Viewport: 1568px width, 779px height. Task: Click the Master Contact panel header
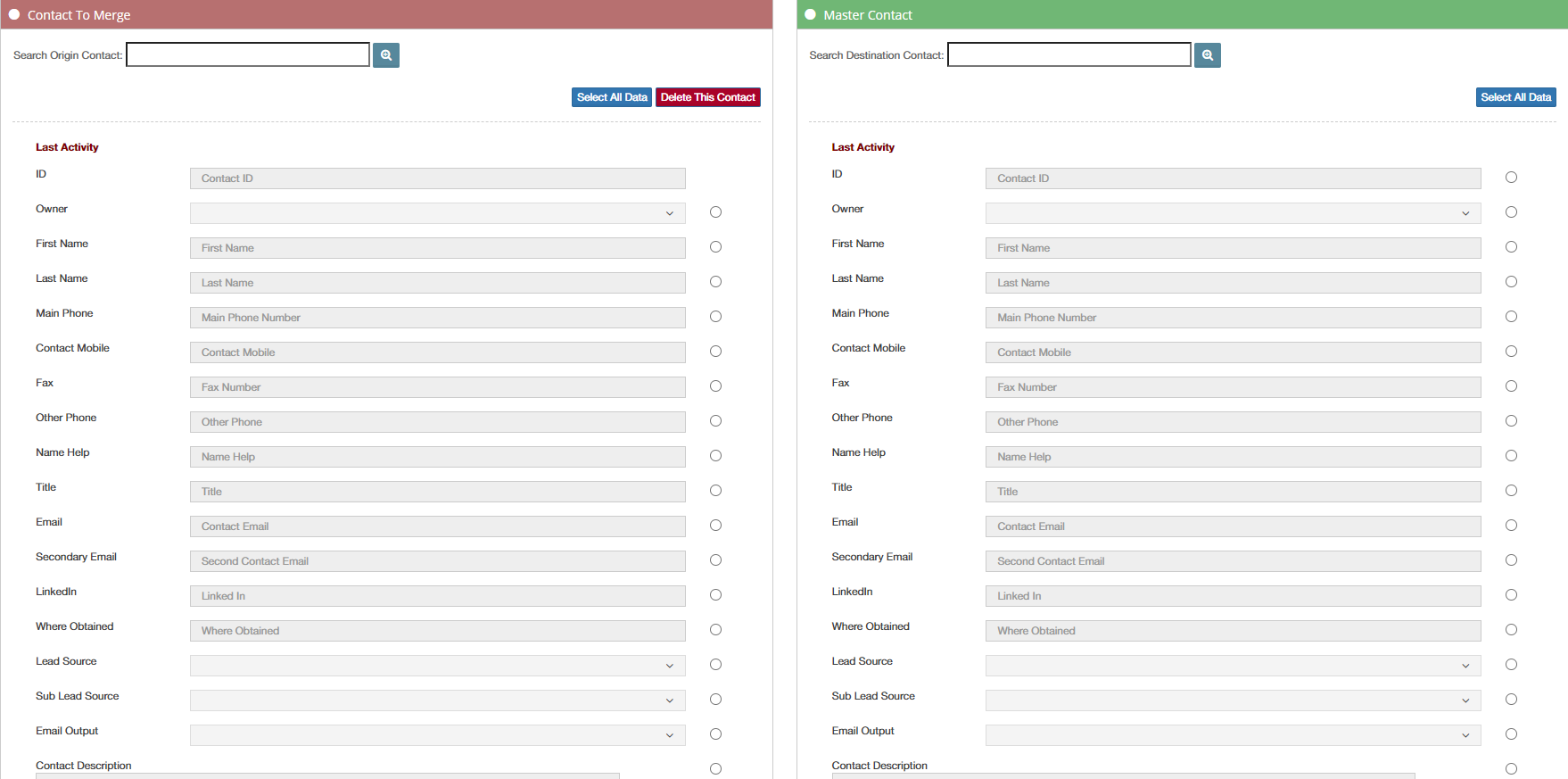point(1183,14)
